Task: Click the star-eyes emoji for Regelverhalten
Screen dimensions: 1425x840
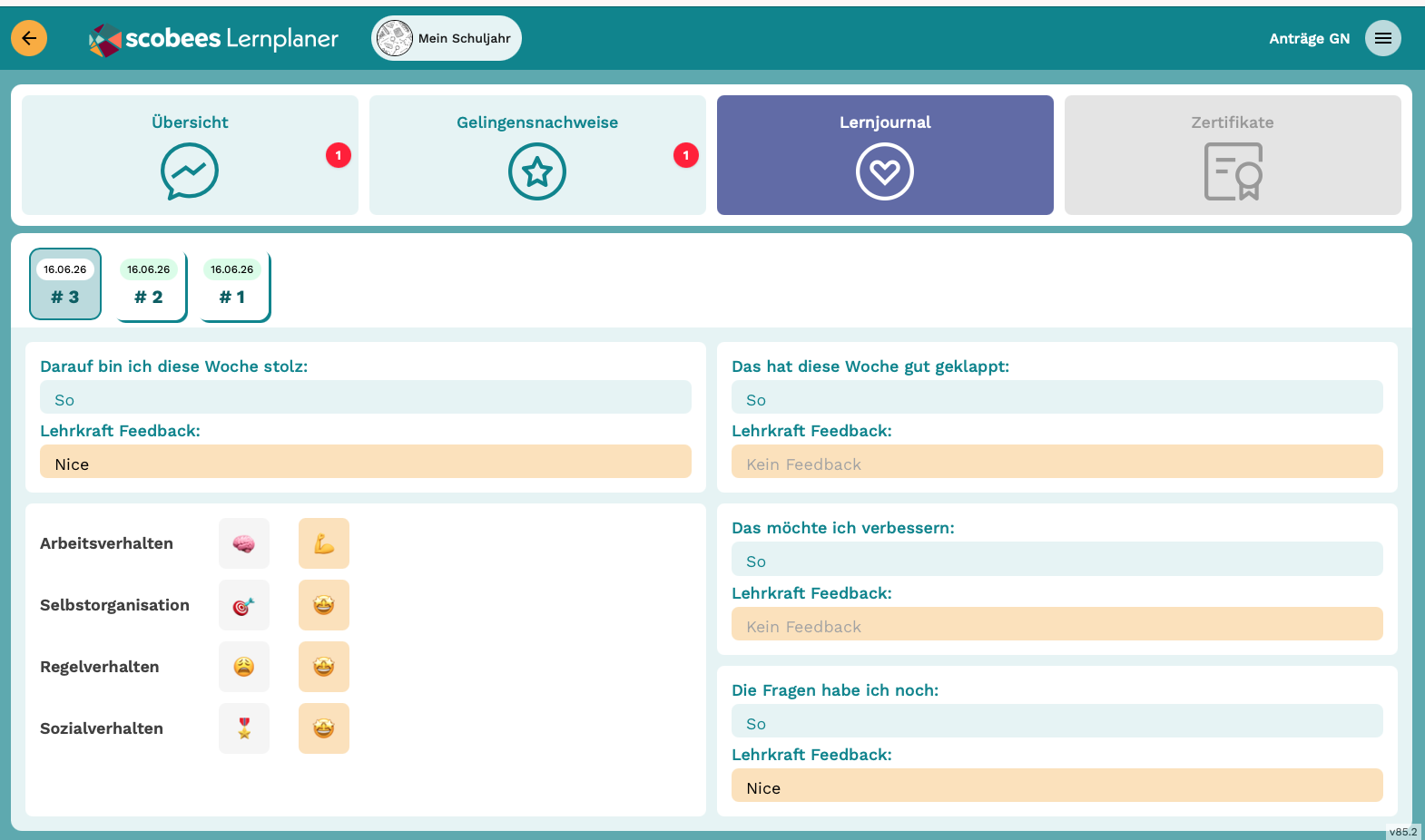Action: point(324,667)
